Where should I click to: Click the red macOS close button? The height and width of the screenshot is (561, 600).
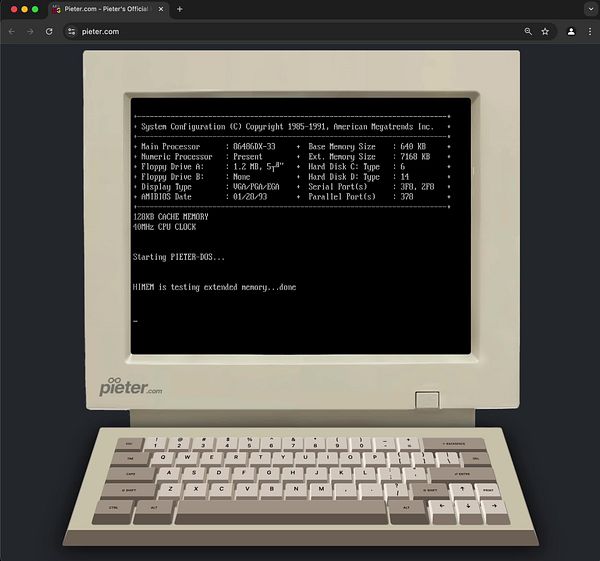(x=14, y=9)
